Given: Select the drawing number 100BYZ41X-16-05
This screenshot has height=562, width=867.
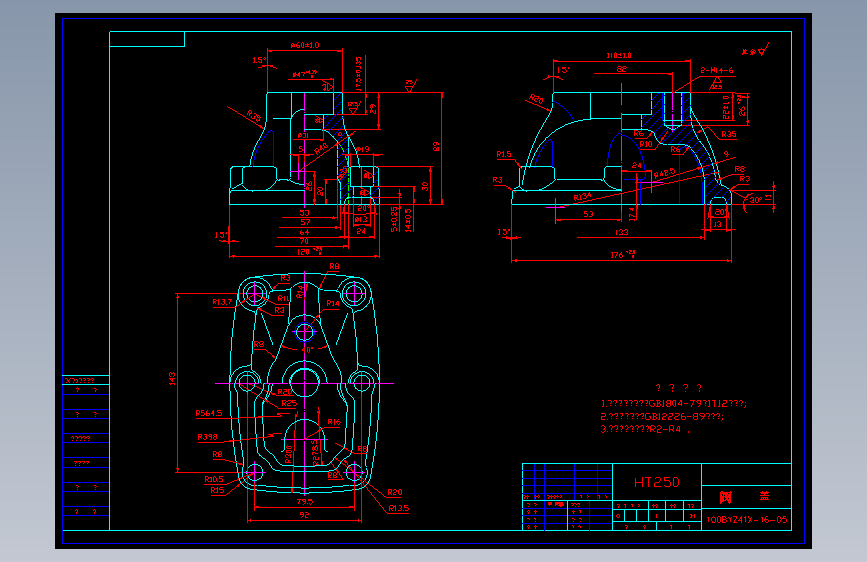Looking at the screenshot, I should coord(746,520).
